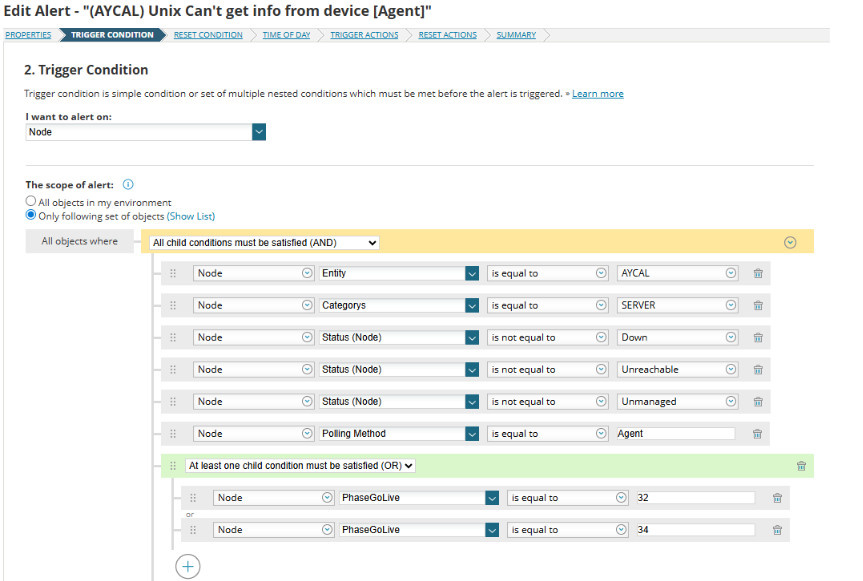Viewport: 863px width, 581px height.
Task: Open the Learn more link
Action: (x=598, y=94)
